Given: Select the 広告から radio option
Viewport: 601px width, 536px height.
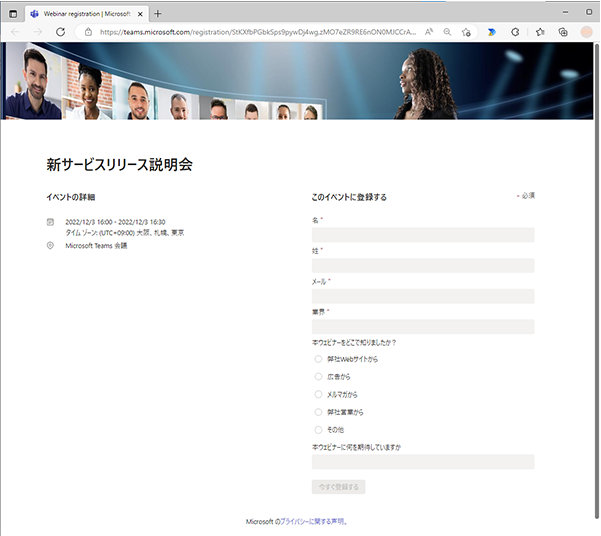Looking at the screenshot, I should (x=318, y=377).
